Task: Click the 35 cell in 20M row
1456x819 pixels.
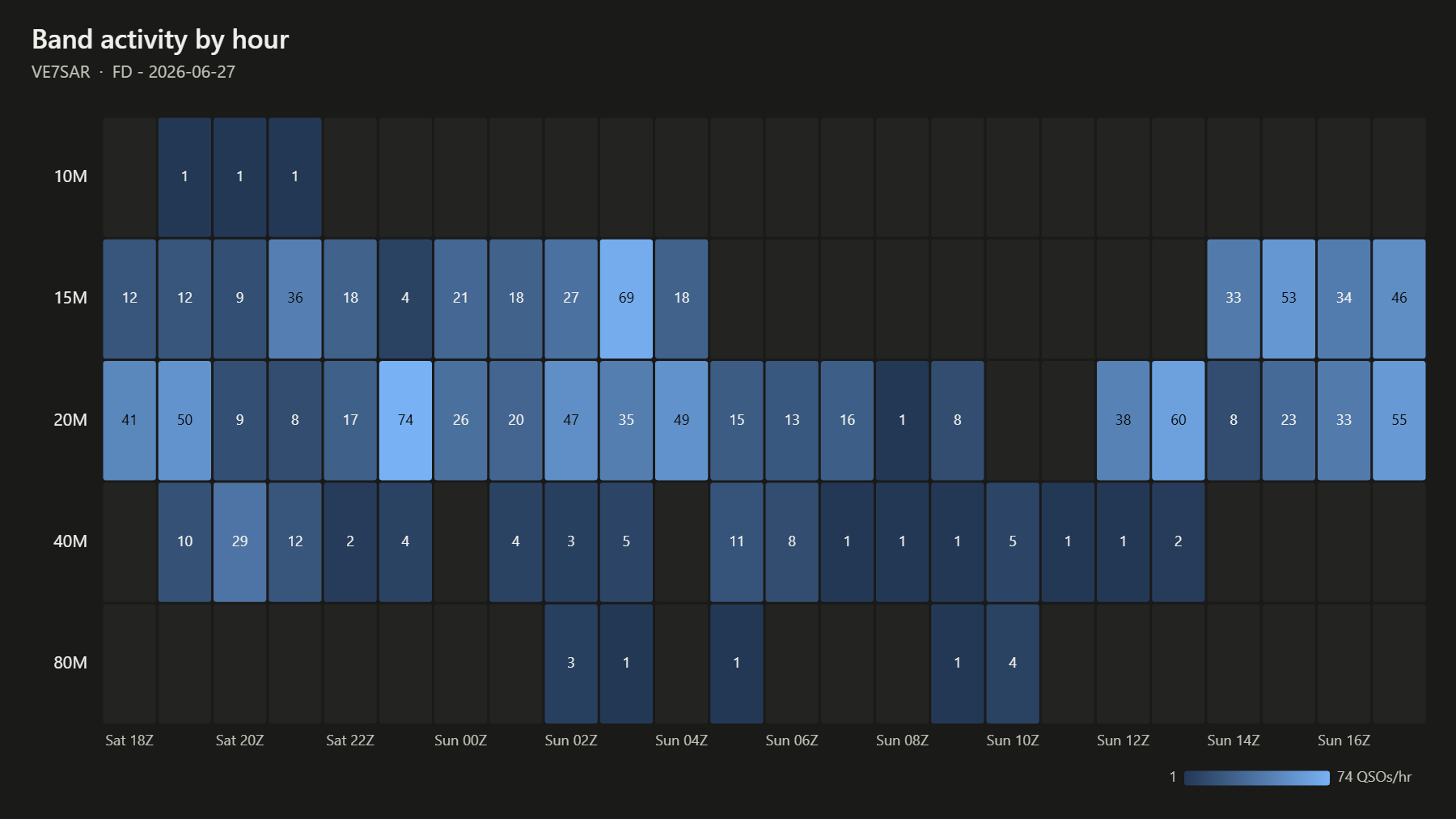Action: [x=626, y=420]
